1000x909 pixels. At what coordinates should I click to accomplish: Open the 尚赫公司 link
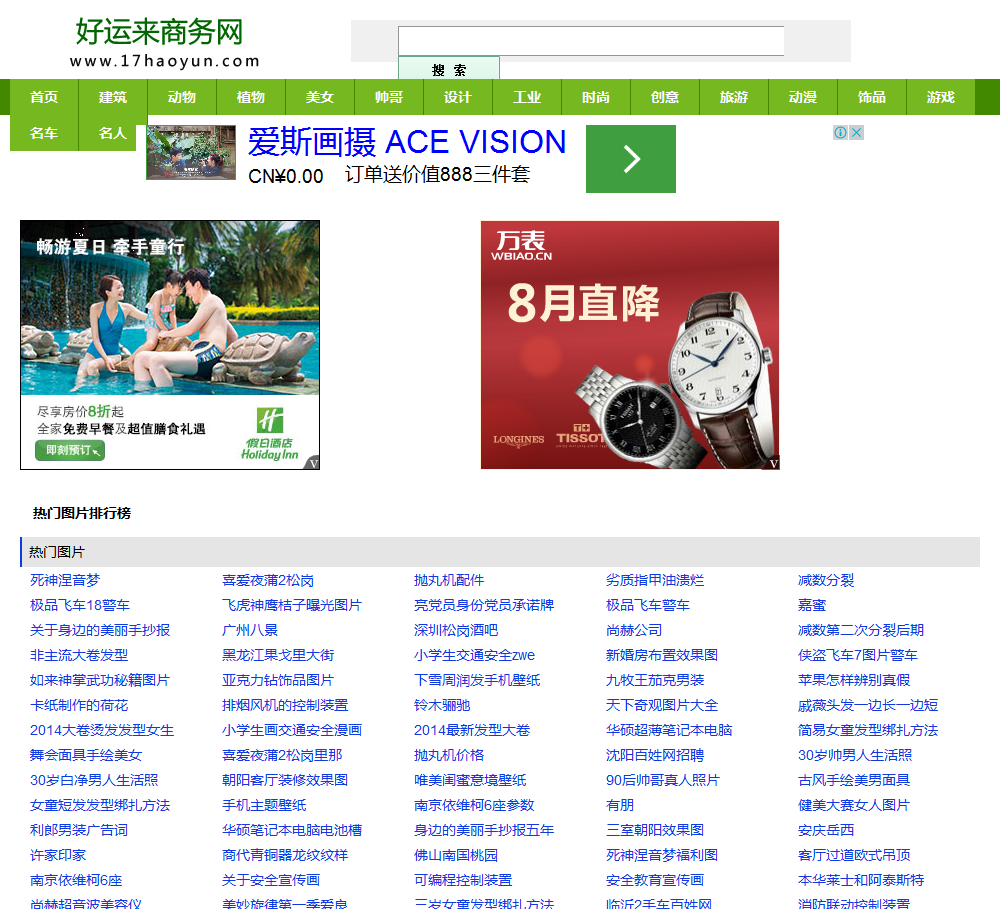click(634, 630)
